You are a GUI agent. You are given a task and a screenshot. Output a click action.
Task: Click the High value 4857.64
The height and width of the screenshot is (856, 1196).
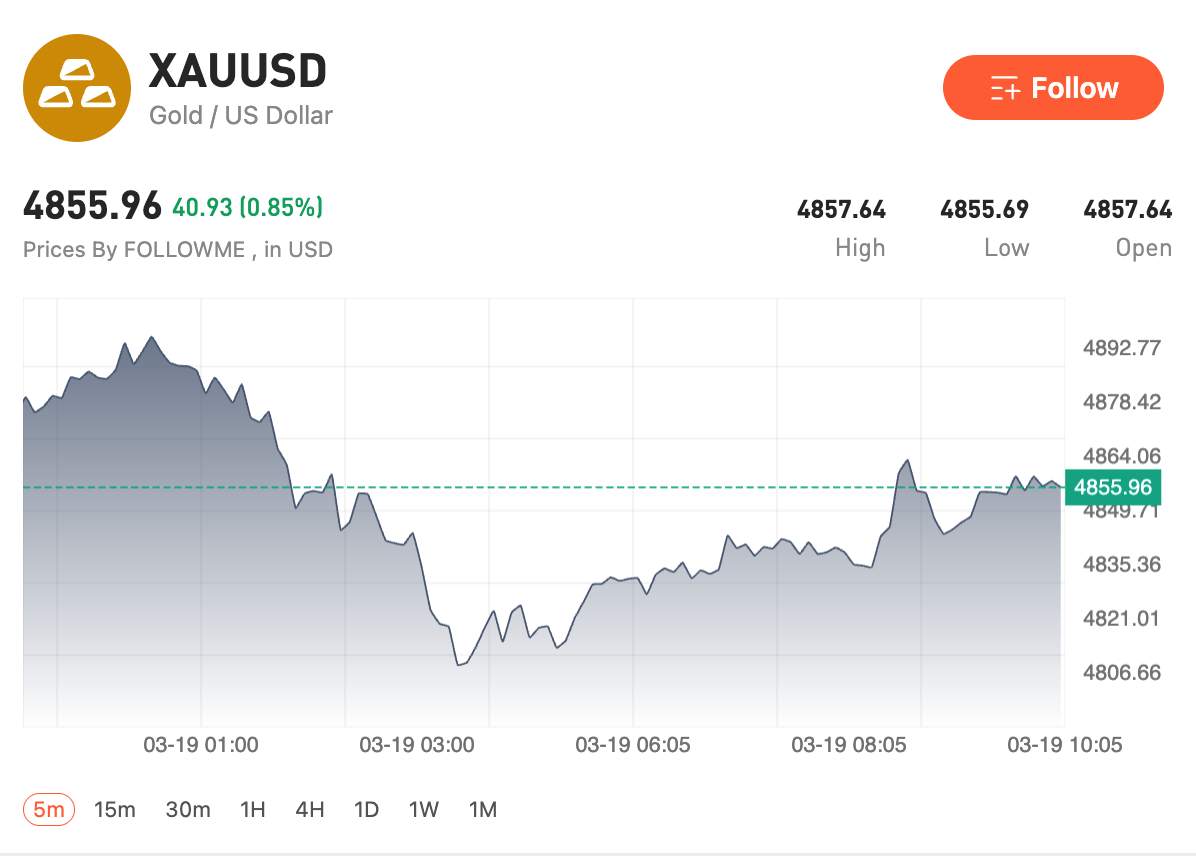[841, 210]
